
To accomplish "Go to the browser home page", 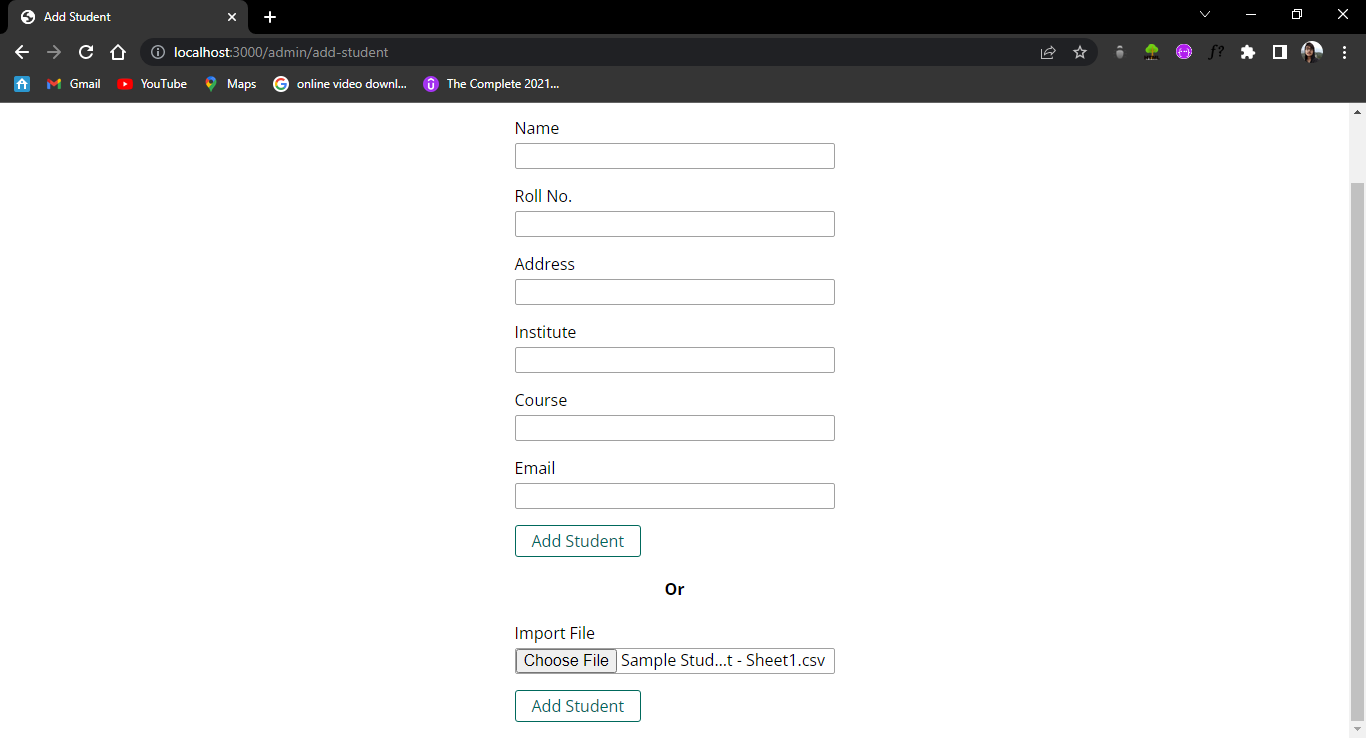I will pyautogui.click(x=118, y=52).
